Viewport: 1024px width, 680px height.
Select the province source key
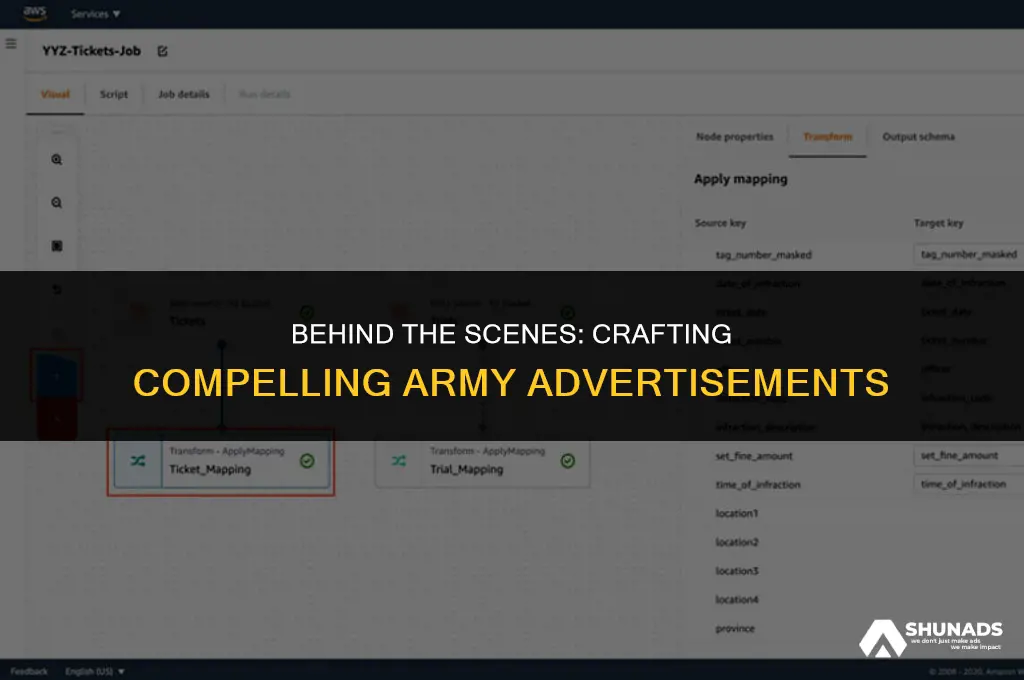tap(735, 628)
